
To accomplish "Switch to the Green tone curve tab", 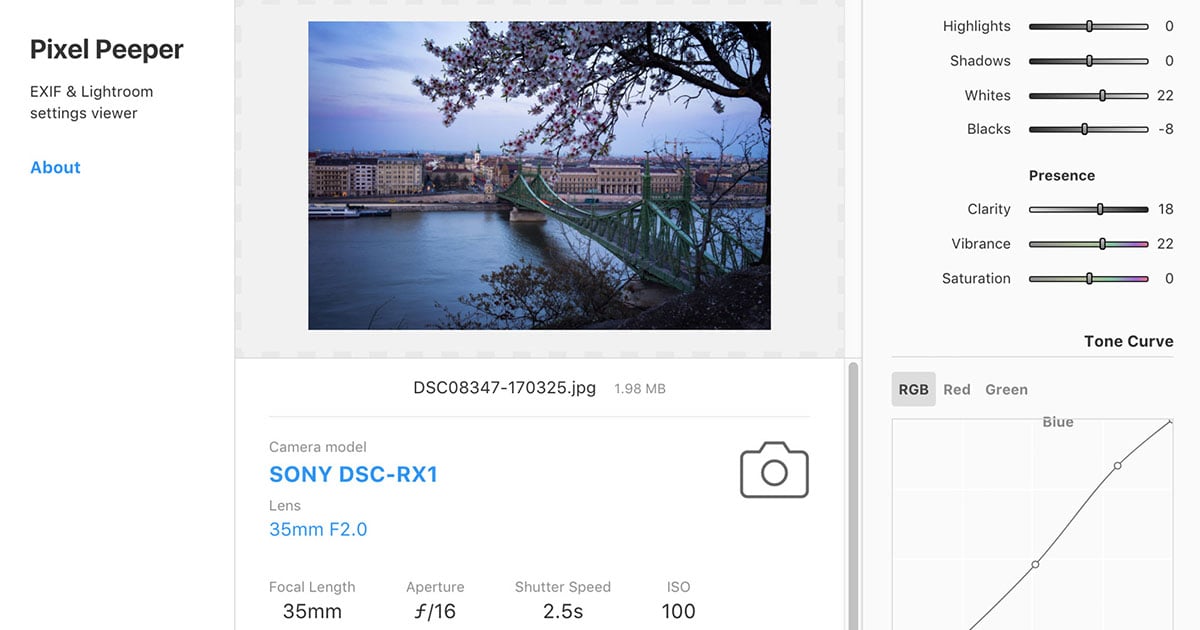I will click(x=1006, y=389).
